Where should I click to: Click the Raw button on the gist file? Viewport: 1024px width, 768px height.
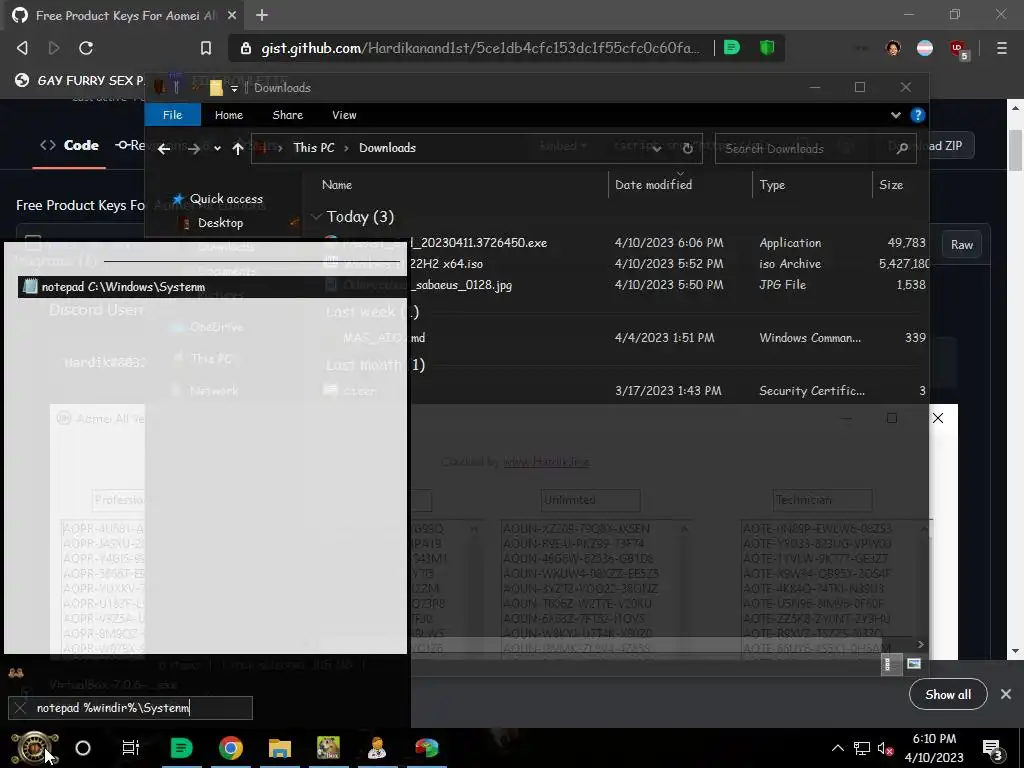pyautogui.click(x=961, y=244)
